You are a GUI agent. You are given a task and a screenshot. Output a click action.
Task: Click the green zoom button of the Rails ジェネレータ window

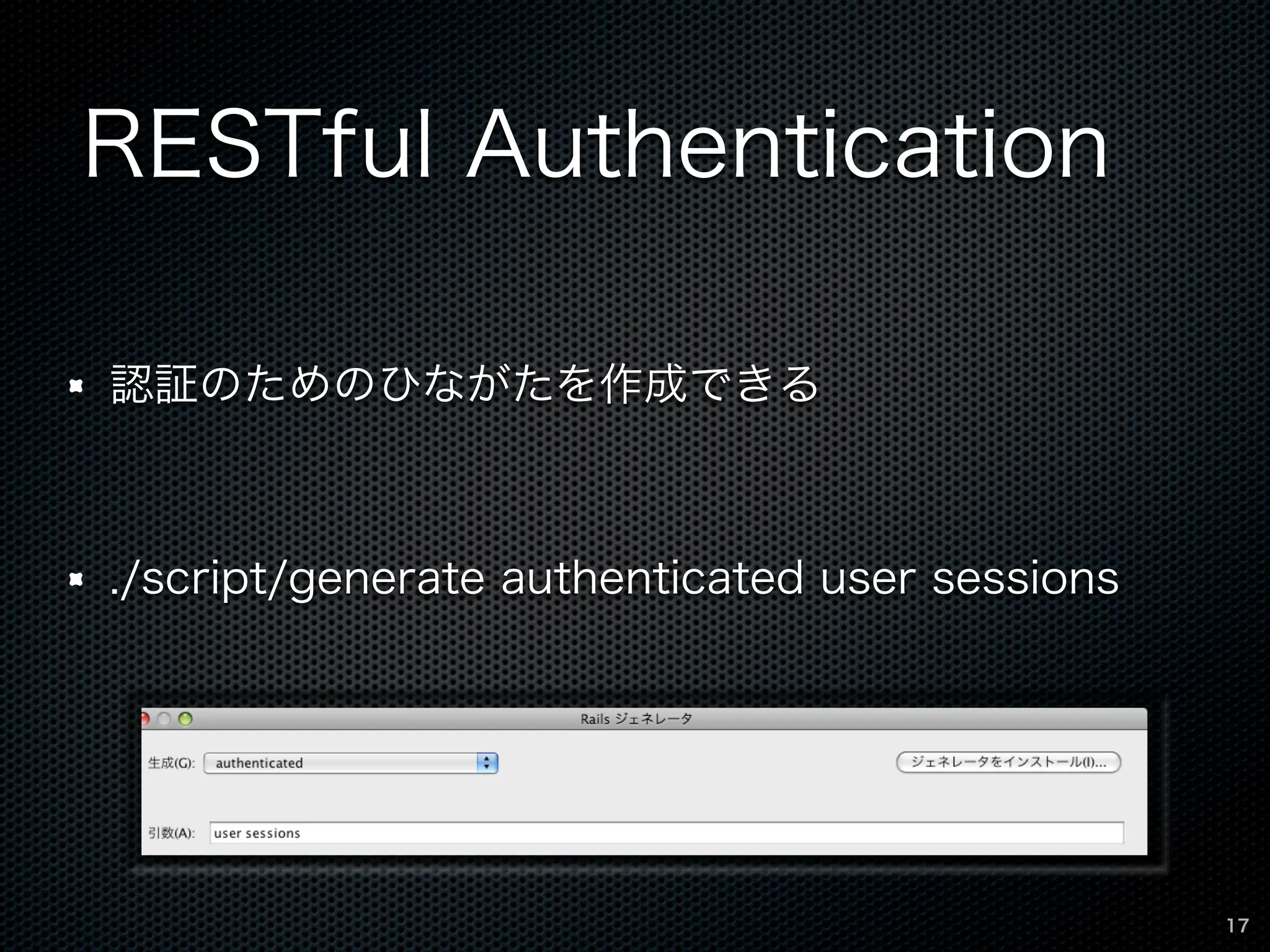coord(185,719)
